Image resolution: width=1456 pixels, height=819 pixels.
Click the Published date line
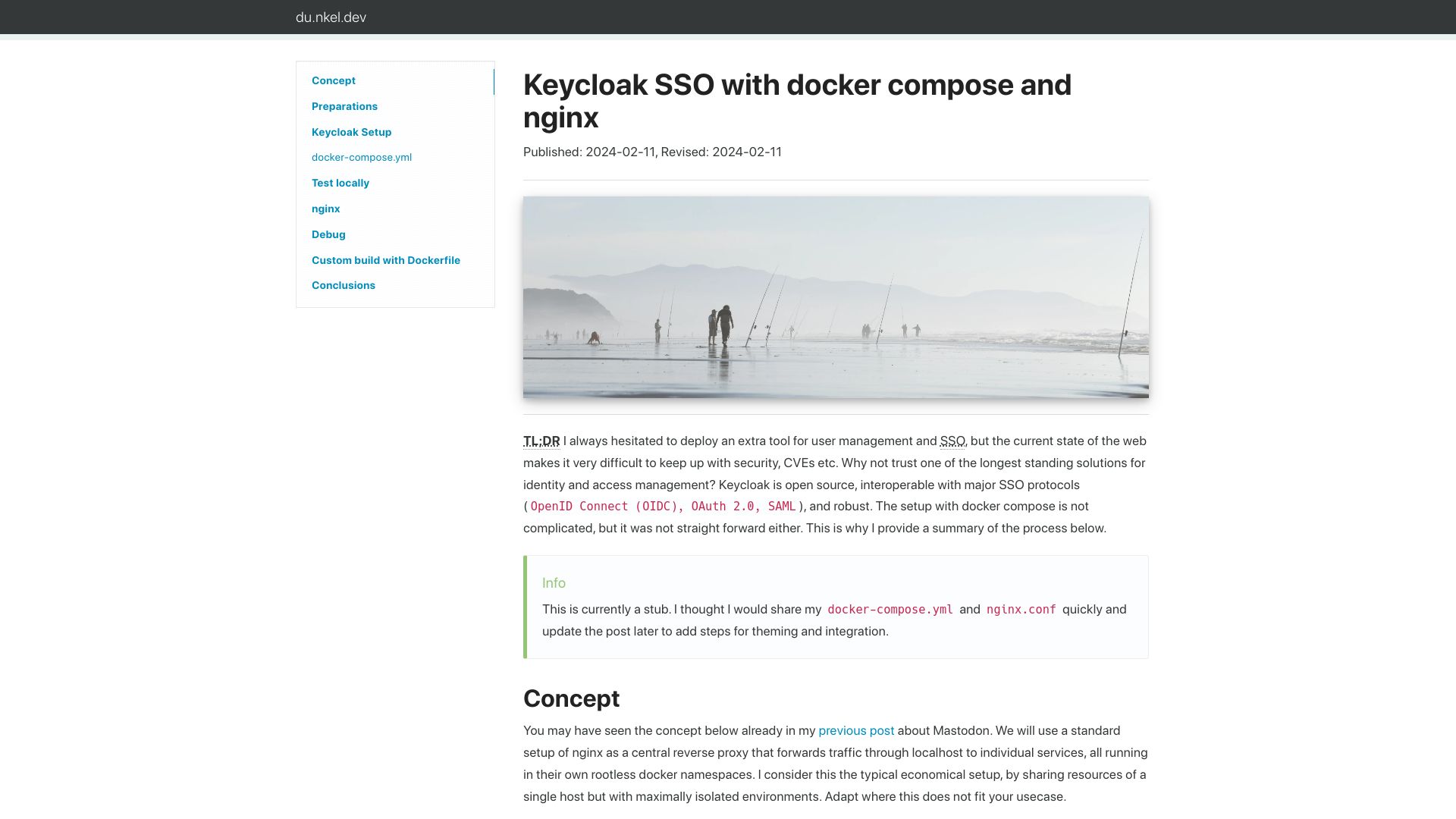(x=652, y=152)
